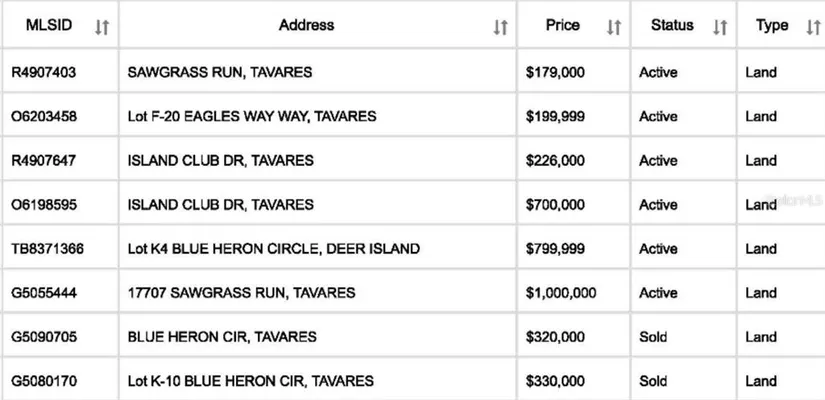Select MLS ID R4907403 cell
This screenshot has width=825, height=400.
pos(44,73)
